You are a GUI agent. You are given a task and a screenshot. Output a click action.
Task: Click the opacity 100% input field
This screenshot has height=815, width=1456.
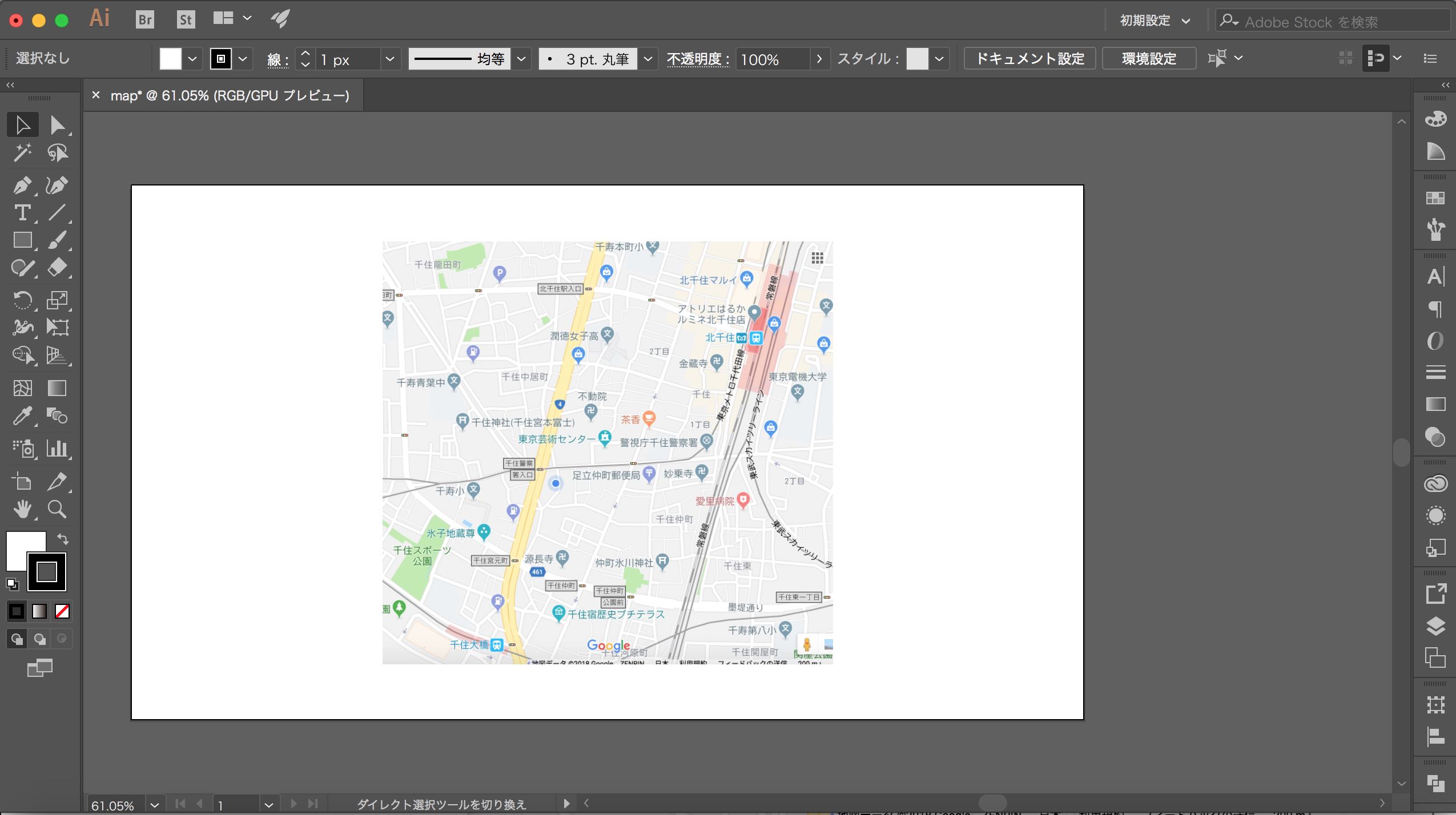pos(773,59)
